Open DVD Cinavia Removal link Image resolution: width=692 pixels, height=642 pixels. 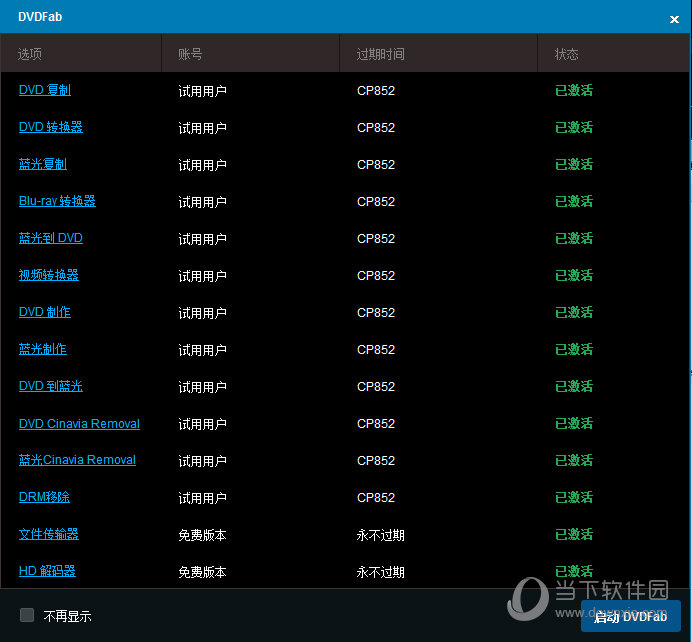(79, 424)
